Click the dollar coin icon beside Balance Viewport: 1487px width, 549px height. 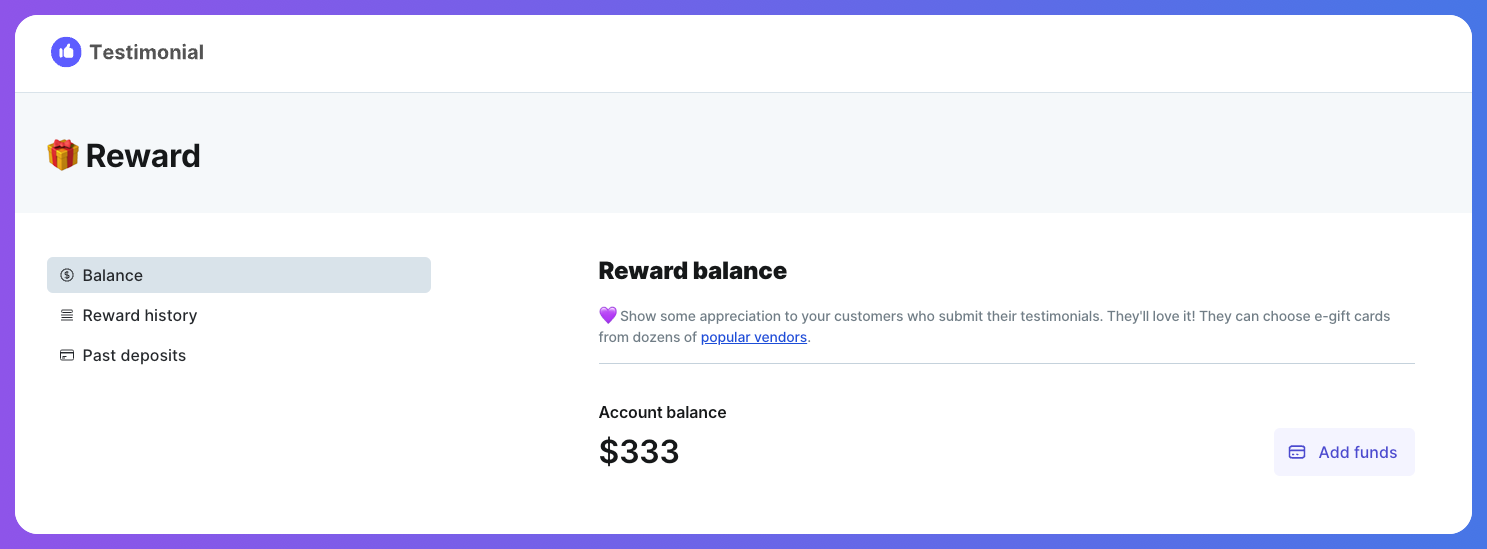click(67, 275)
